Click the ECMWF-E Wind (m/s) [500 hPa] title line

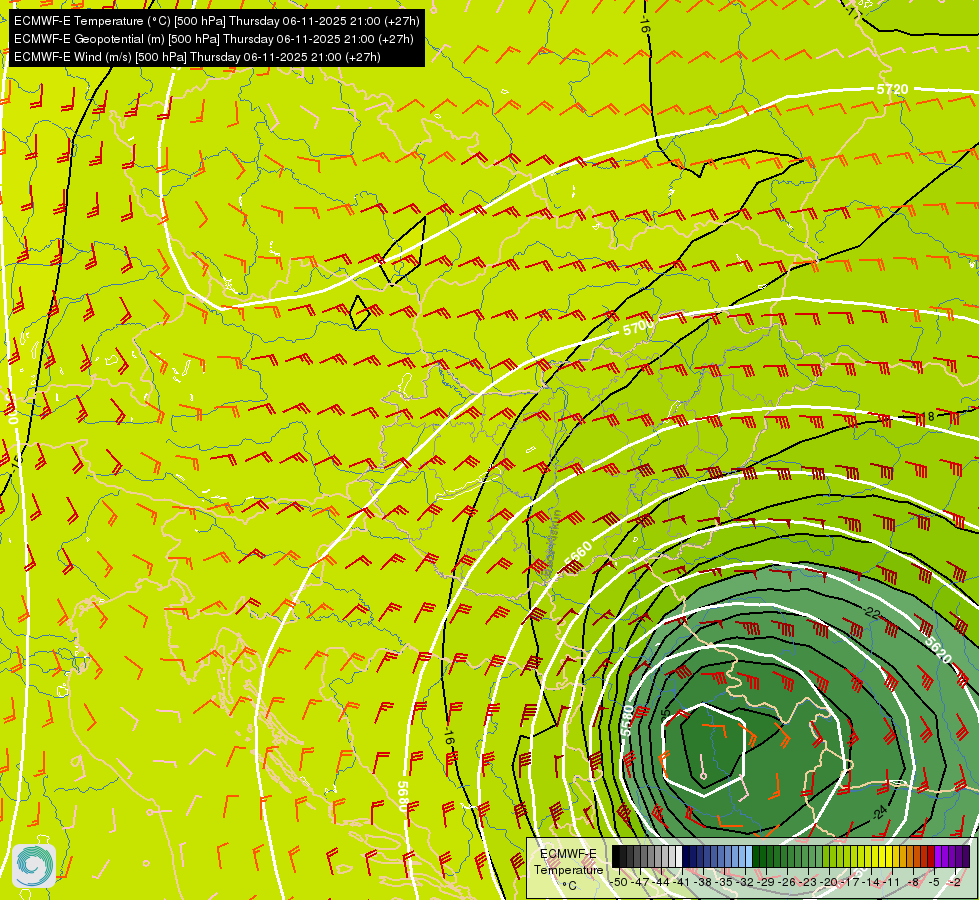pos(197,57)
